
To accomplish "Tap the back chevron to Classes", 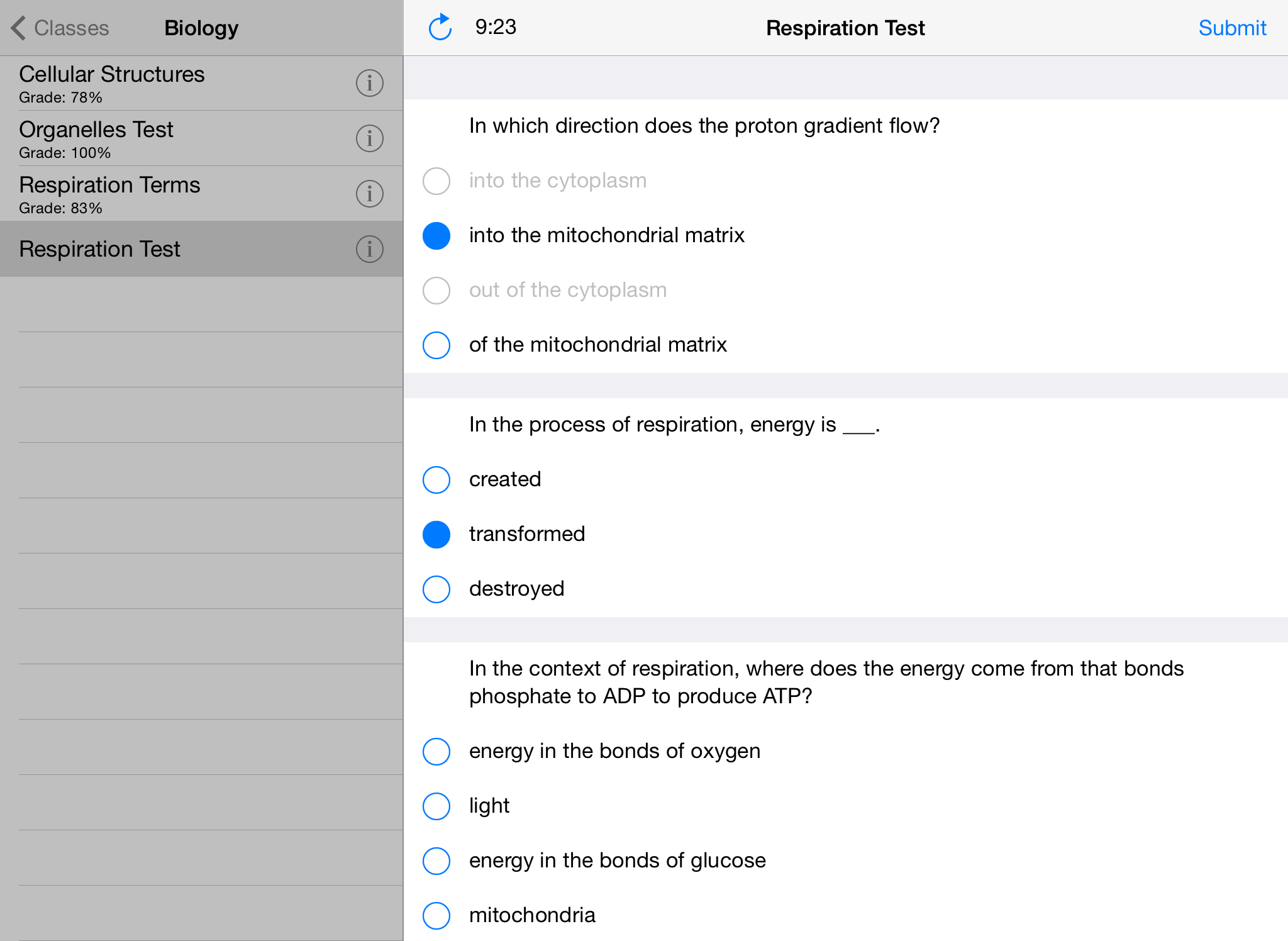I will [x=18, y=28].
